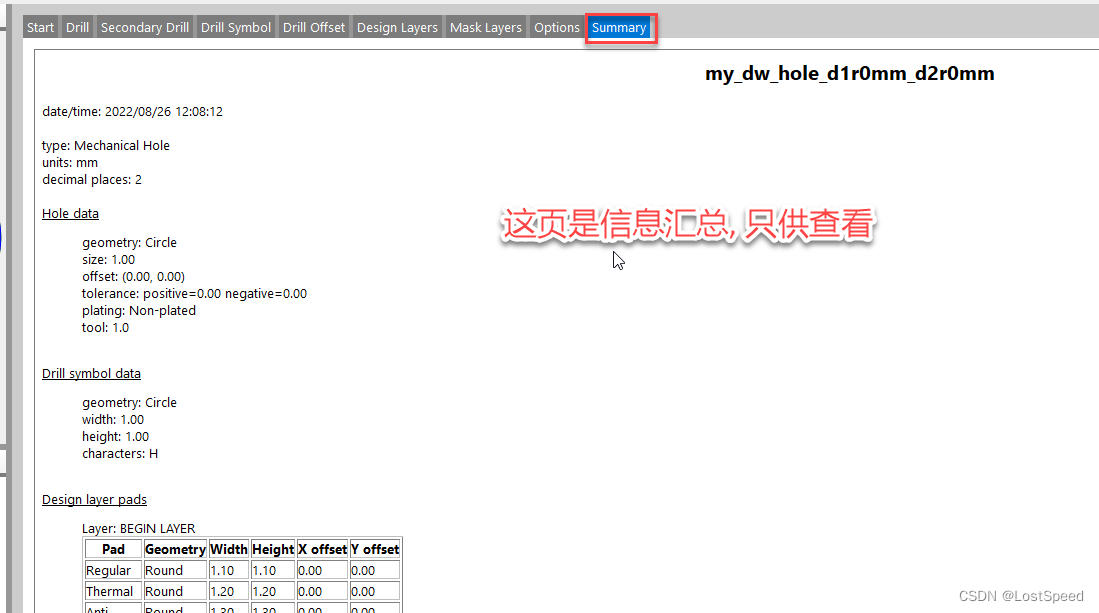
Task: Click the Geometry column header
Action: pos(175,549)
